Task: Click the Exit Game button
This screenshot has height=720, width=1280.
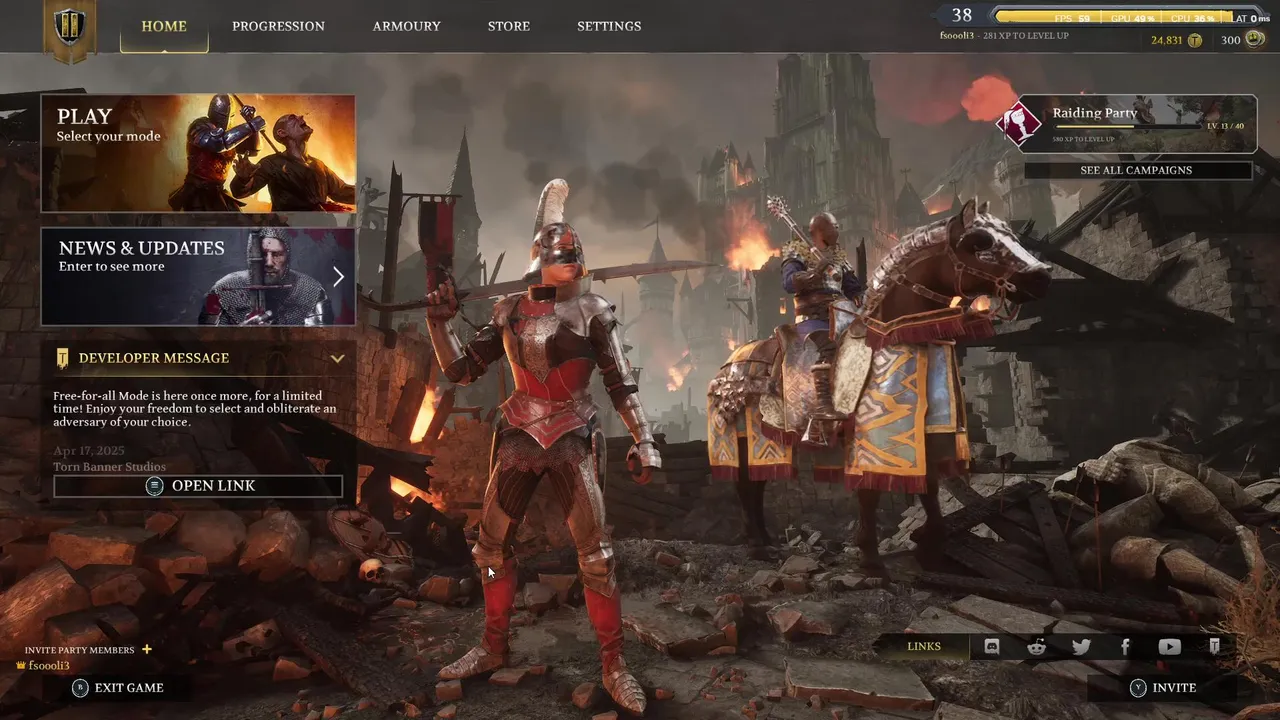Action: [x=118, y=688]
